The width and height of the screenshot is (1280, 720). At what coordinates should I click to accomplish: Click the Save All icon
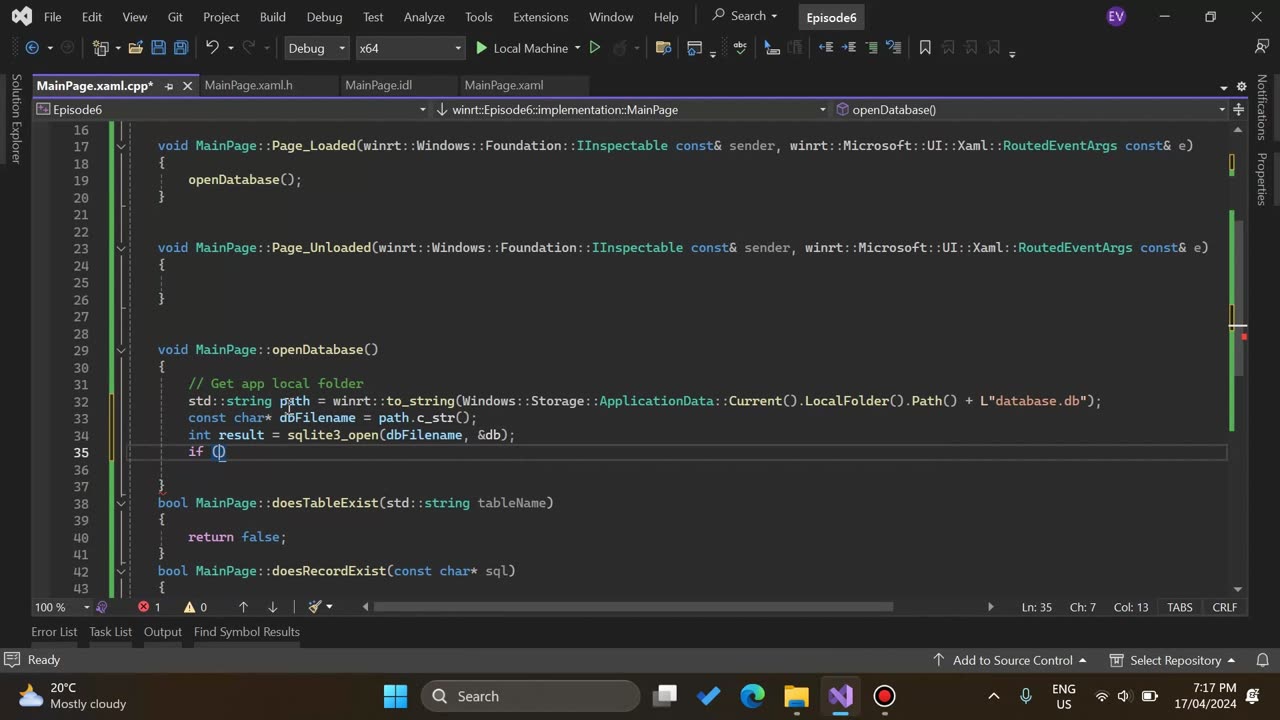[x=181, y=48]
